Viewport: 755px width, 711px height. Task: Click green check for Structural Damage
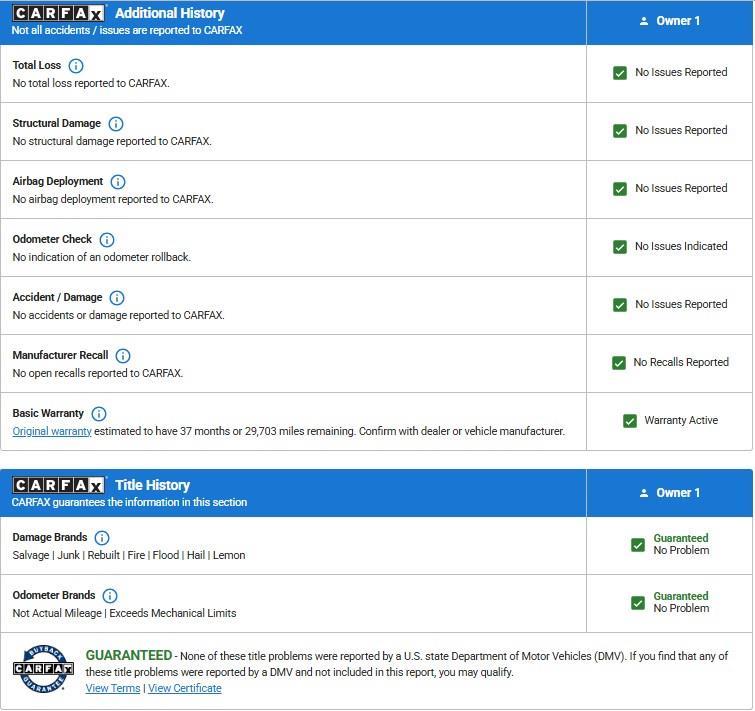(620, 131)
